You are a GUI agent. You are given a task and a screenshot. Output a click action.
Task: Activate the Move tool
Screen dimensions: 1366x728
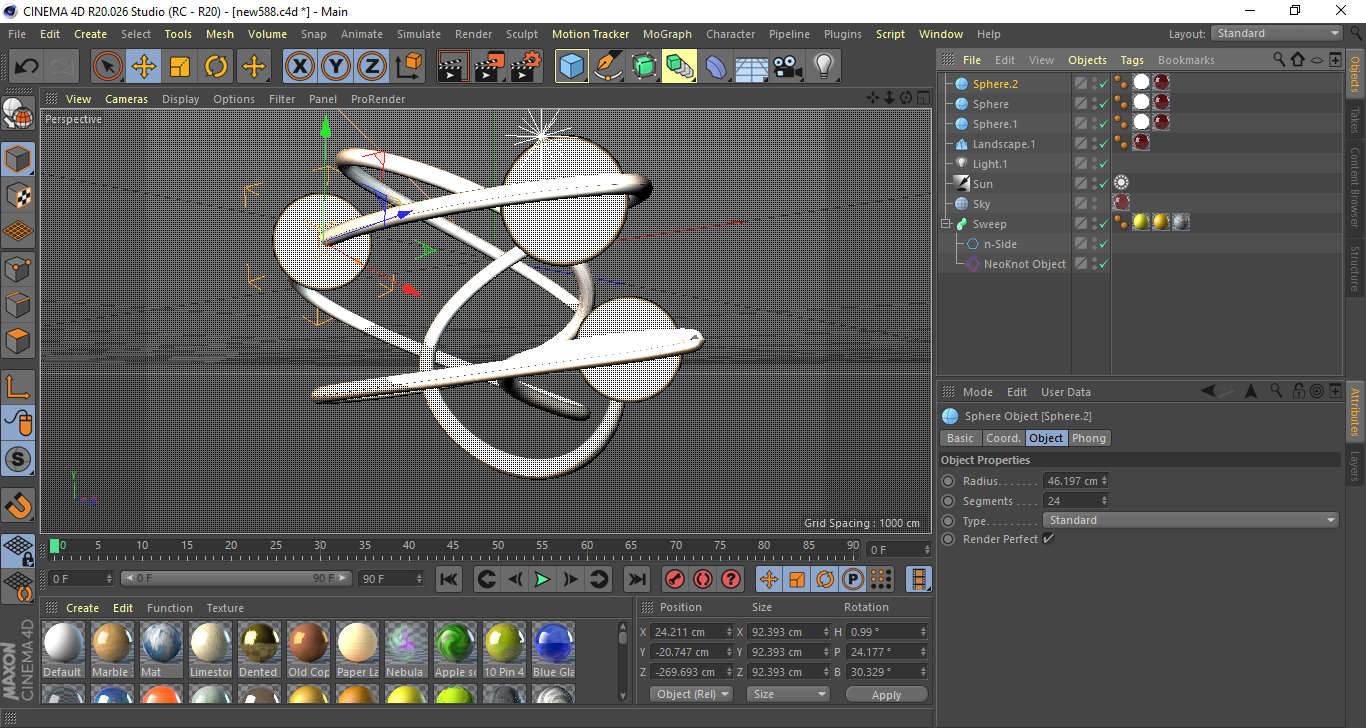coord(144,67)
